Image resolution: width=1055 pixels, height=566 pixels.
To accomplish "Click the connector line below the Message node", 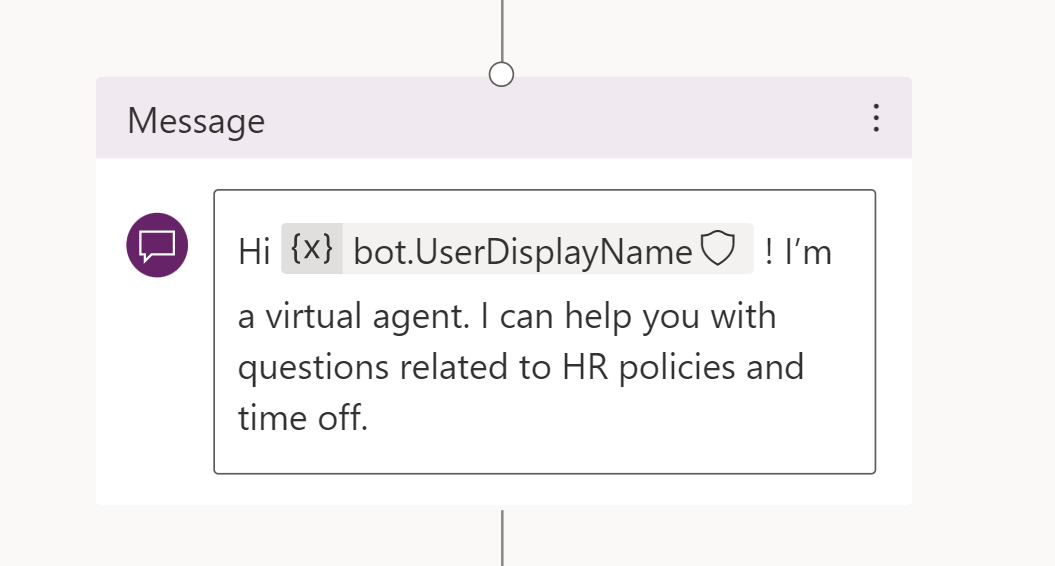I will tap(501, 538).
